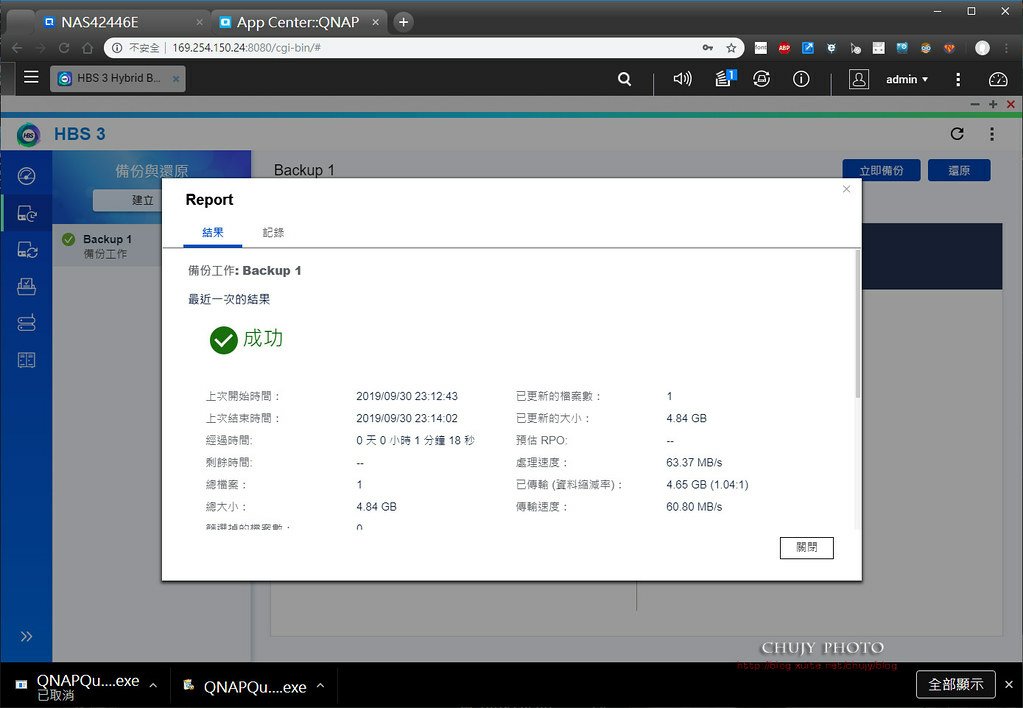Click the 不安全 site info indicator
1023x708 pixels.
(x=136, y=48)
